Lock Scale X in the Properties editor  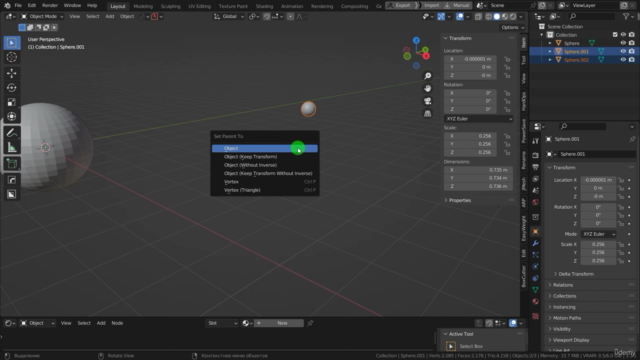620,244
